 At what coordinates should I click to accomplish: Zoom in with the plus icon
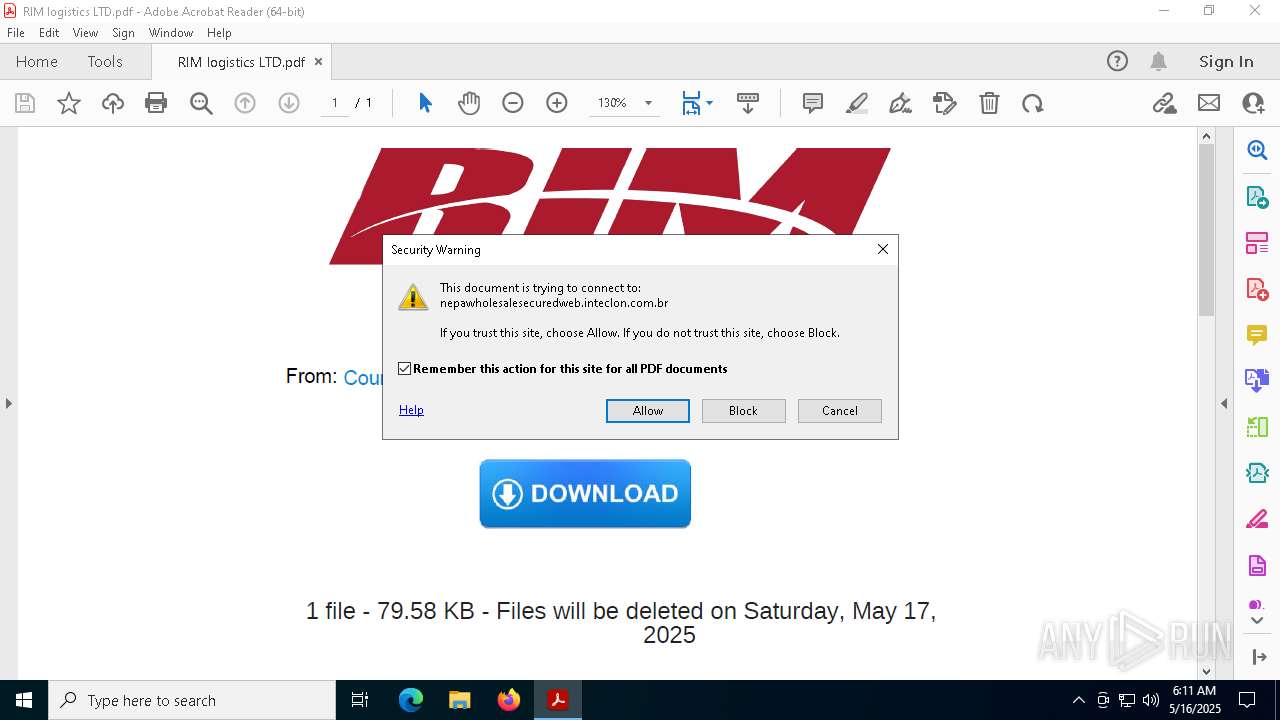coord(557,103)
